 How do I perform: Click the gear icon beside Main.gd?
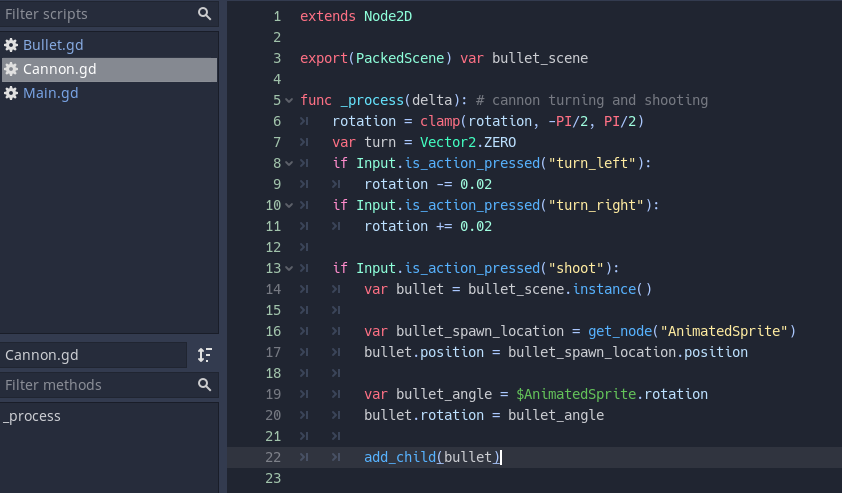pos(11,93)
